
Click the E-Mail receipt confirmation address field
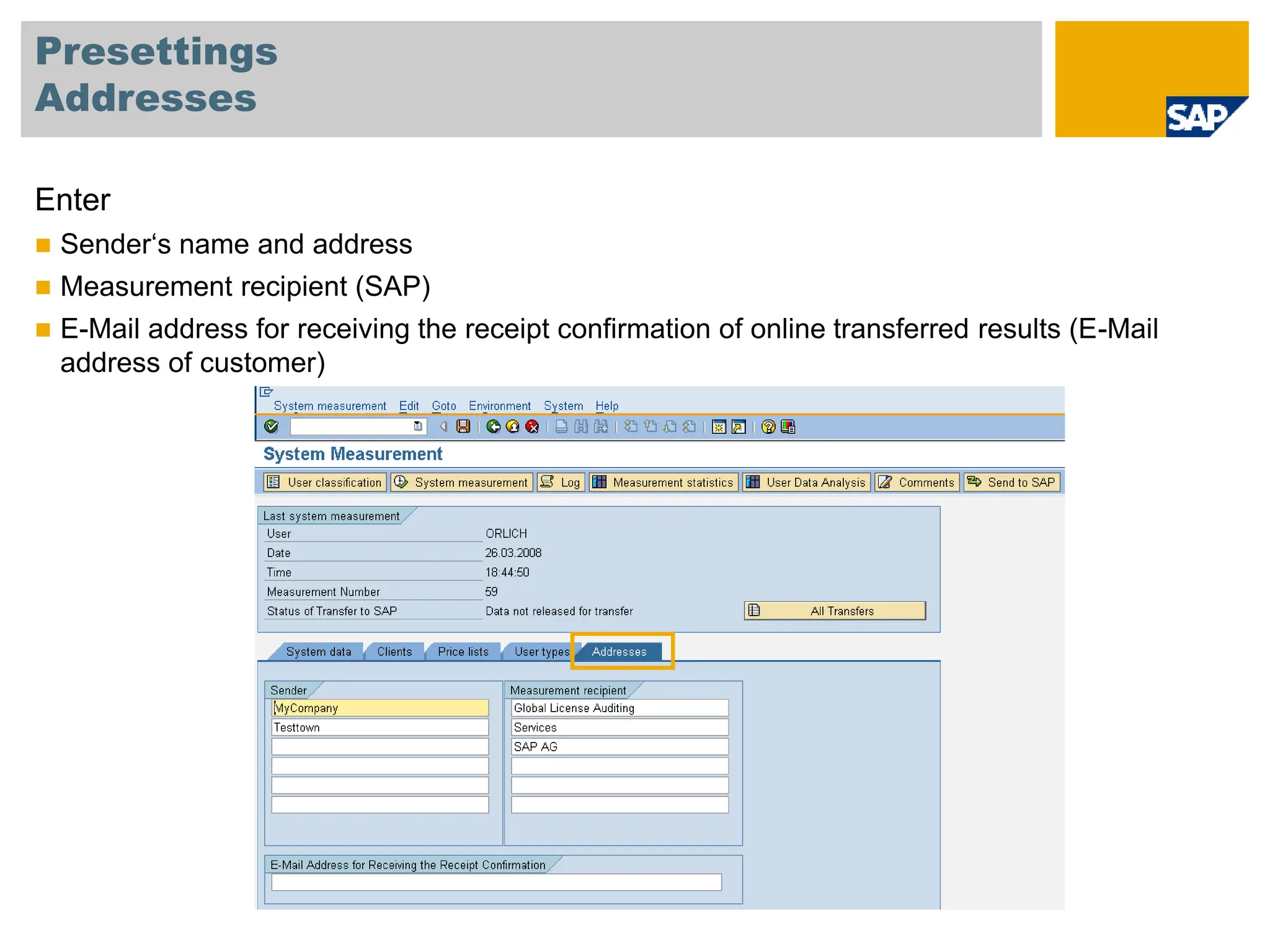pos(496,882)
